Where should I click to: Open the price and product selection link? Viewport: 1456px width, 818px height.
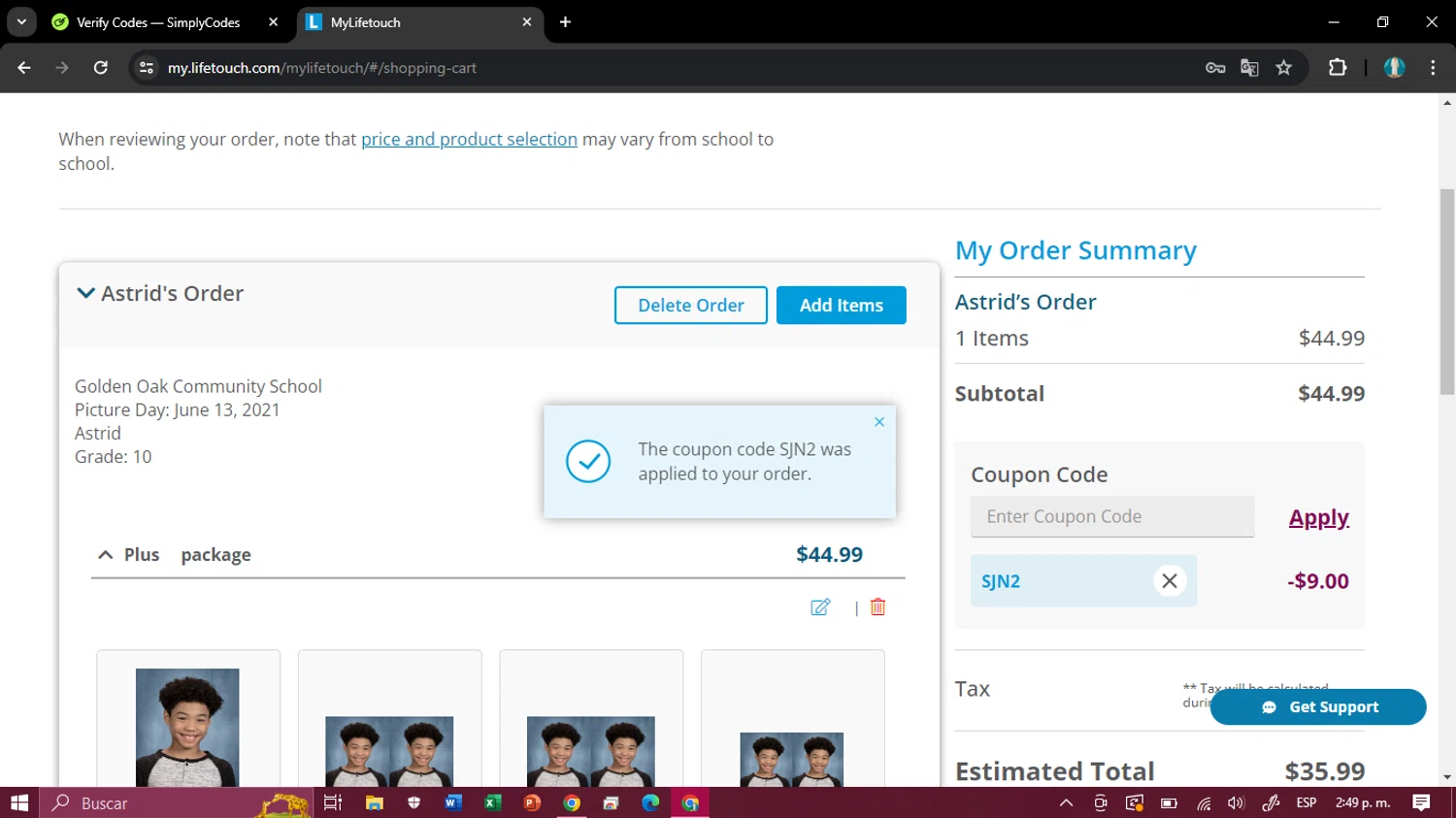tap(469, 139)
